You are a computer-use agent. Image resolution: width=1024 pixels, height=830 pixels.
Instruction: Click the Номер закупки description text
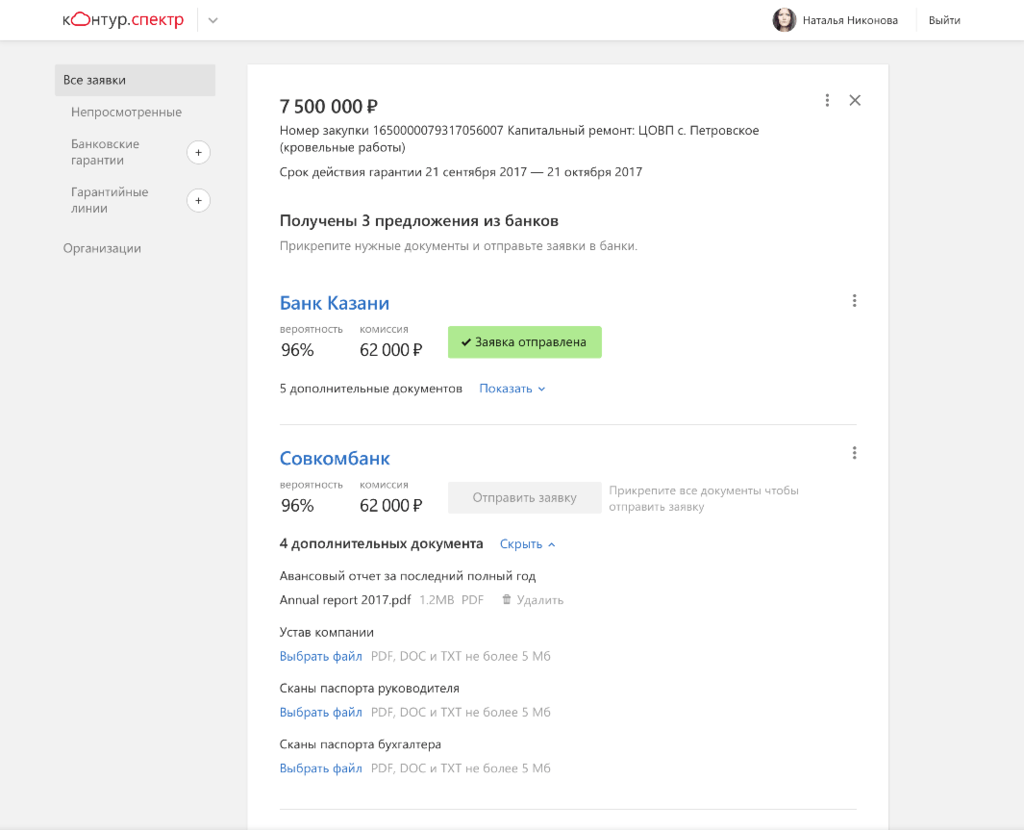[519, 139]
